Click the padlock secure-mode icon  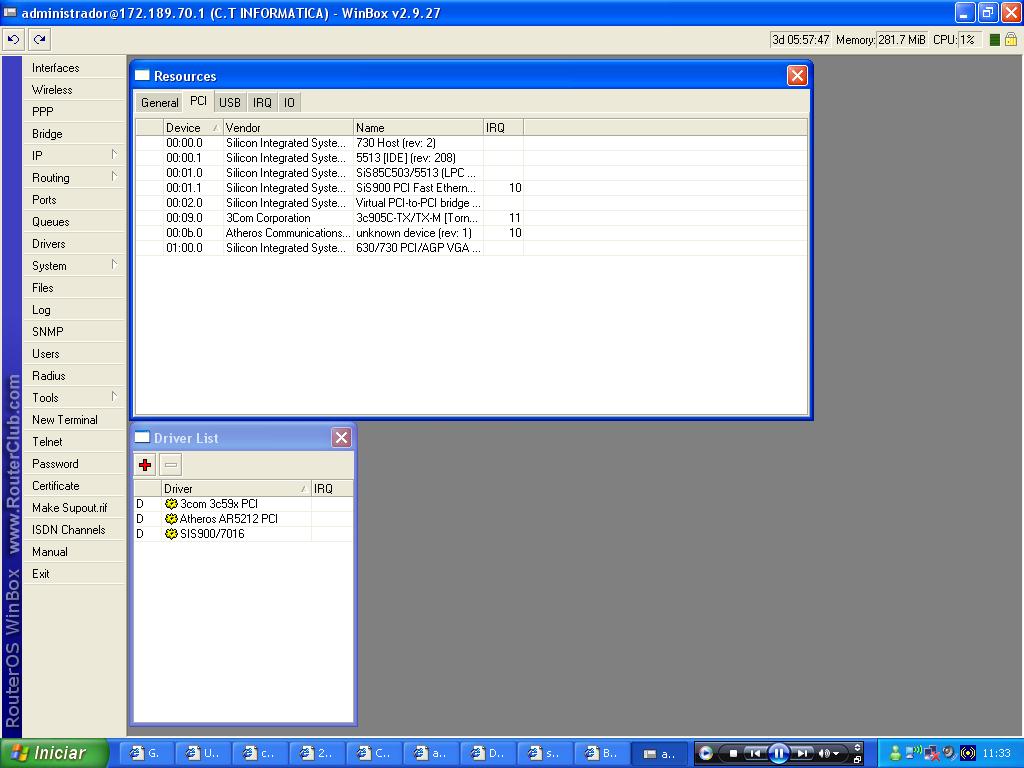pyautogui.click(x=1011, y=40)
